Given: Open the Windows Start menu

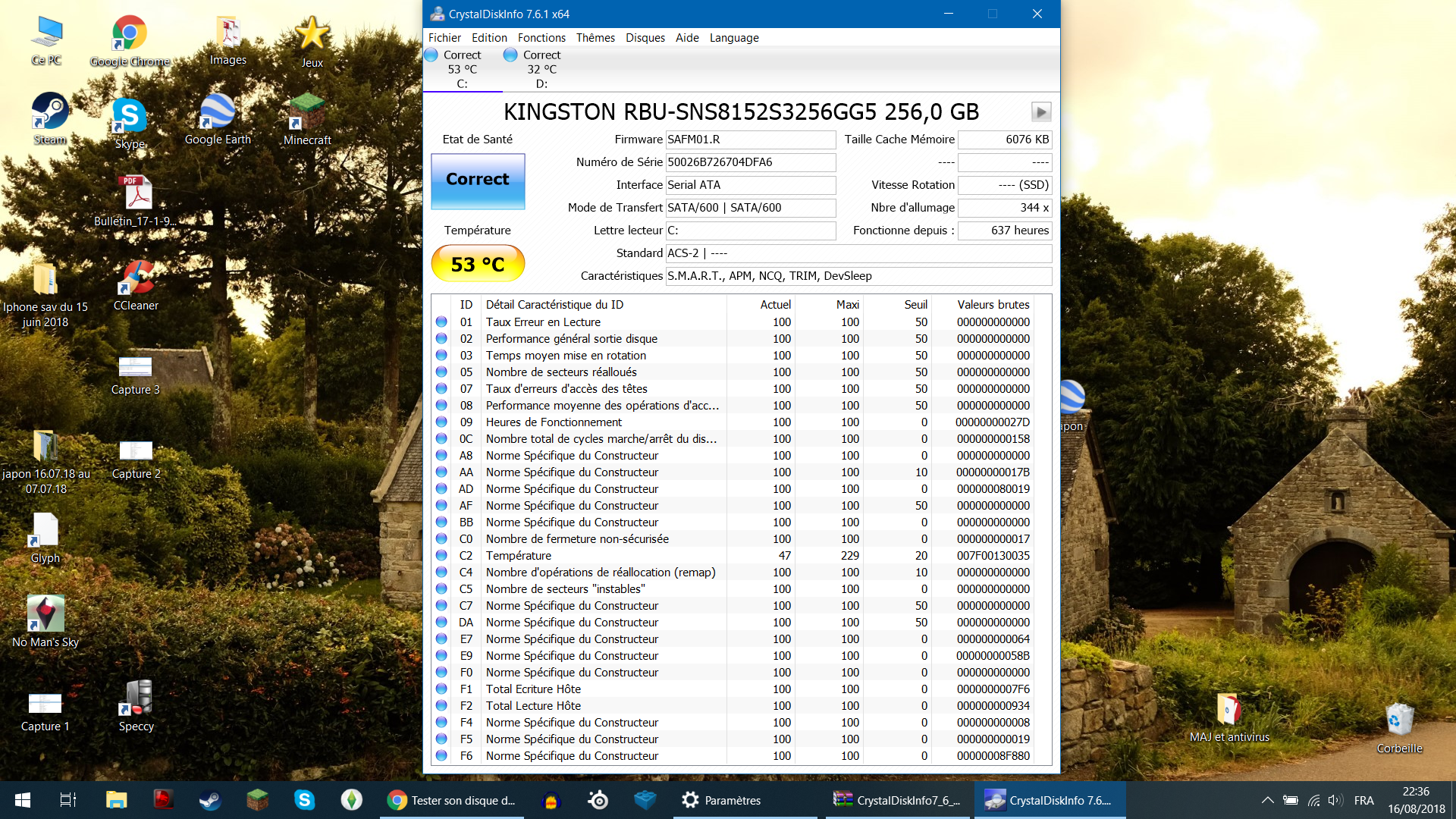Looking at the screenshot, I should coord(23,800).
